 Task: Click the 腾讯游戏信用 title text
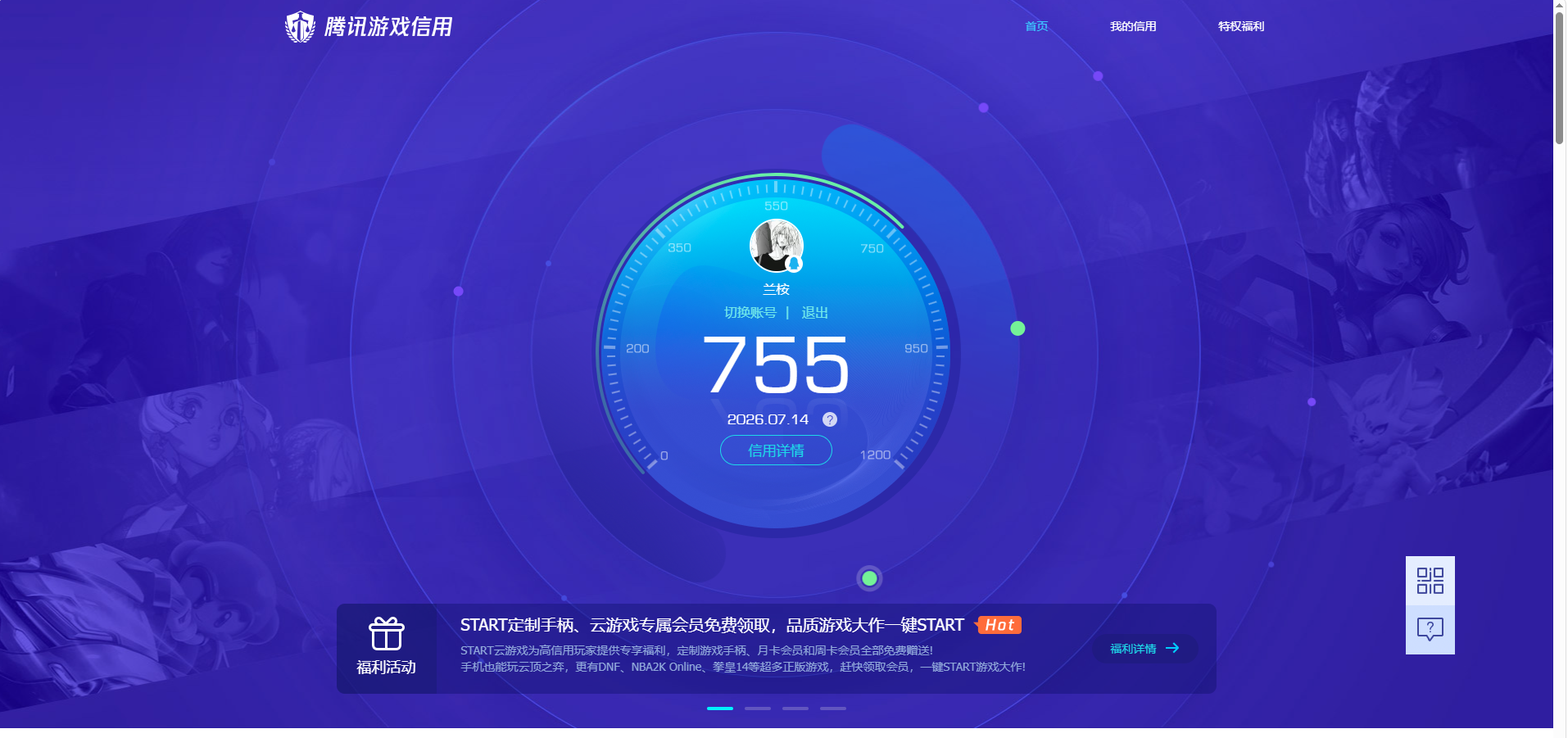click(x=388, y=27)
